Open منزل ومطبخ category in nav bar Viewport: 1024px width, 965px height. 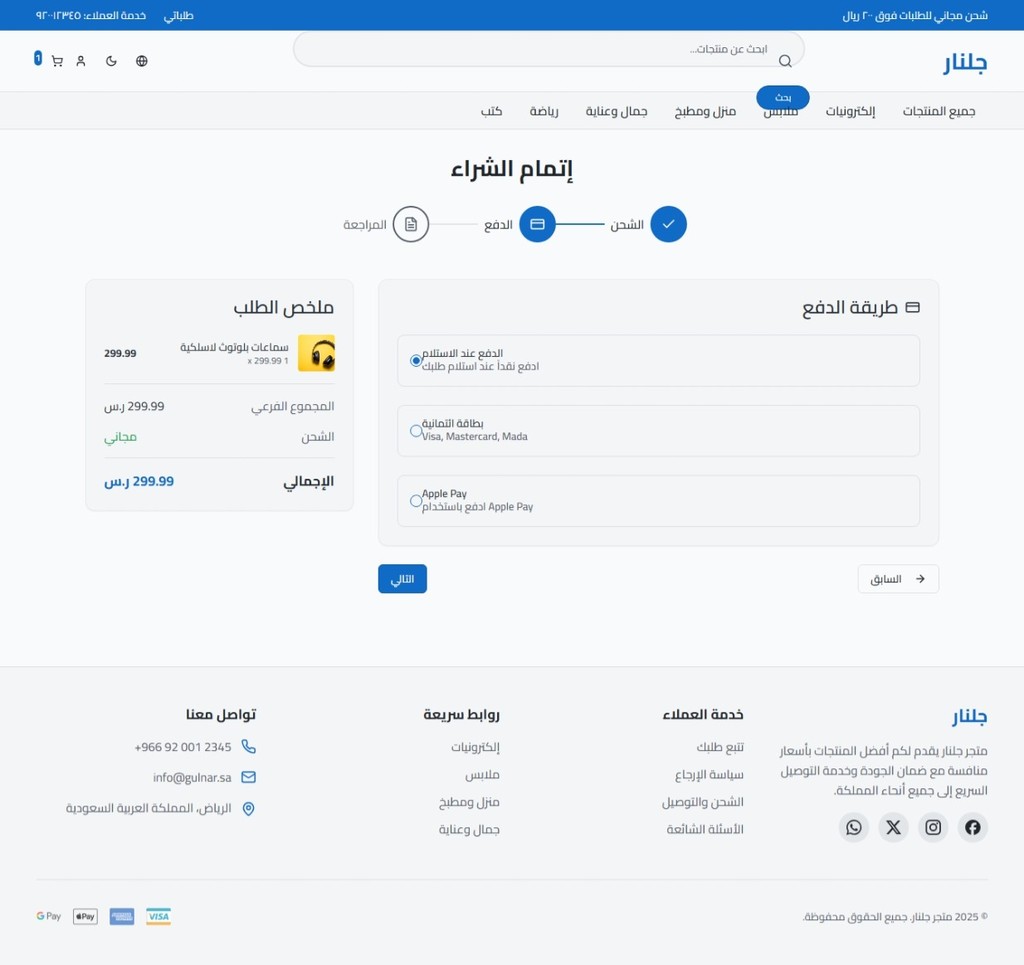pyautogui.click(x=705, y=111)
